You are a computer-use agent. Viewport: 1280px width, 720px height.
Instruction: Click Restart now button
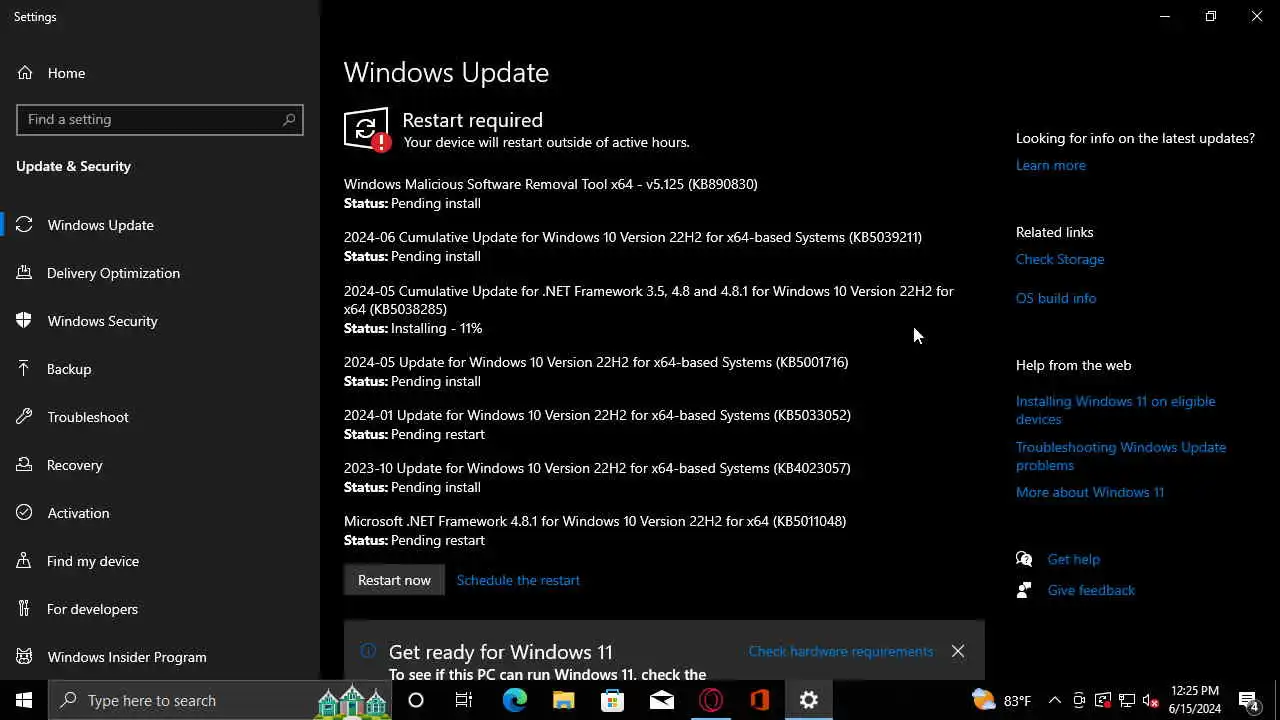coord(394,580)
